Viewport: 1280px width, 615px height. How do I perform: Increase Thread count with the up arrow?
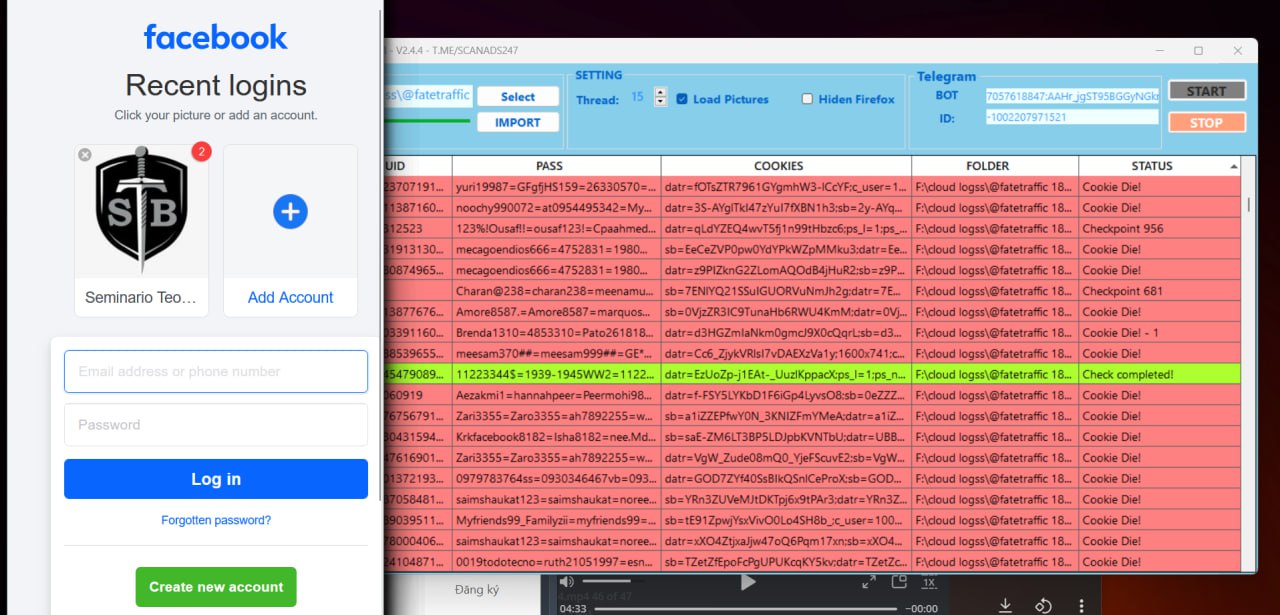[660, 93]
